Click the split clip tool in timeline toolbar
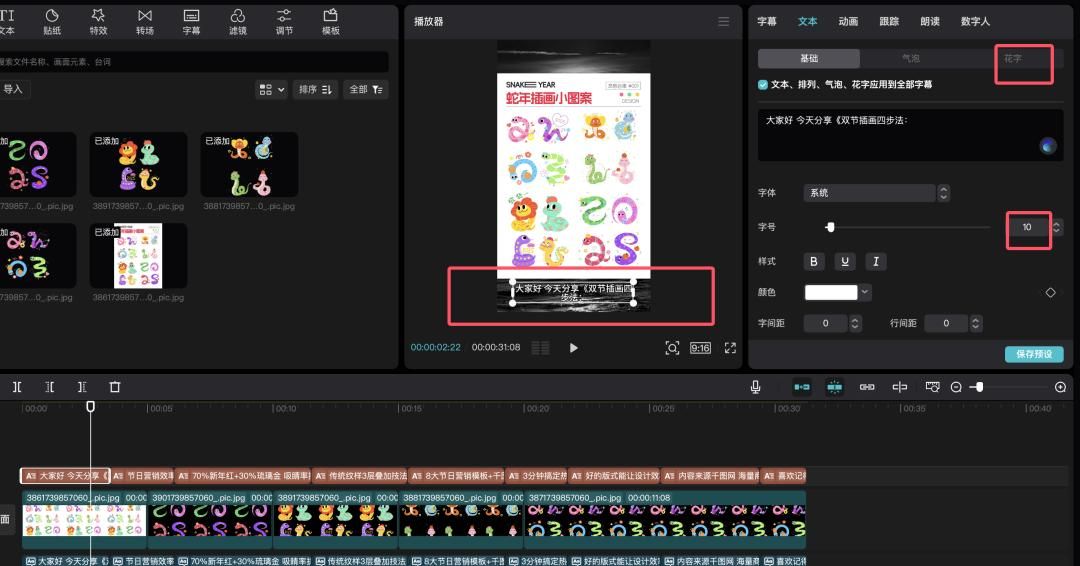Image resolution: width=1080 pixels, height=566 pixels. 17,387
